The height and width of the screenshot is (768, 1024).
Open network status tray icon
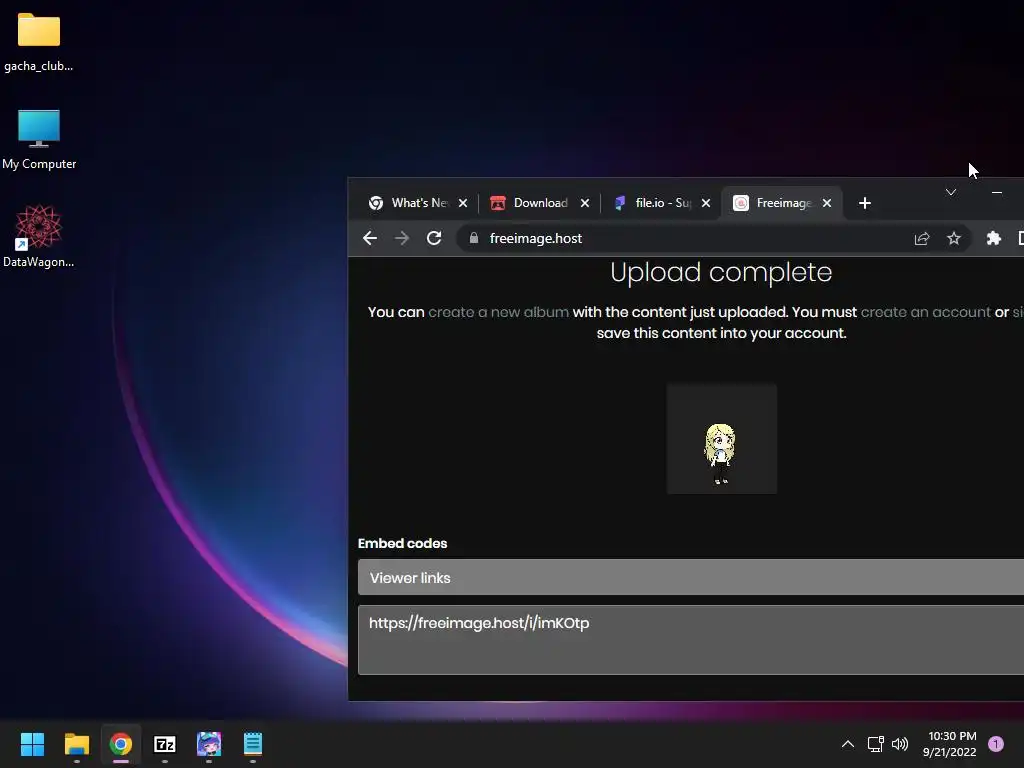click(875, 744)
